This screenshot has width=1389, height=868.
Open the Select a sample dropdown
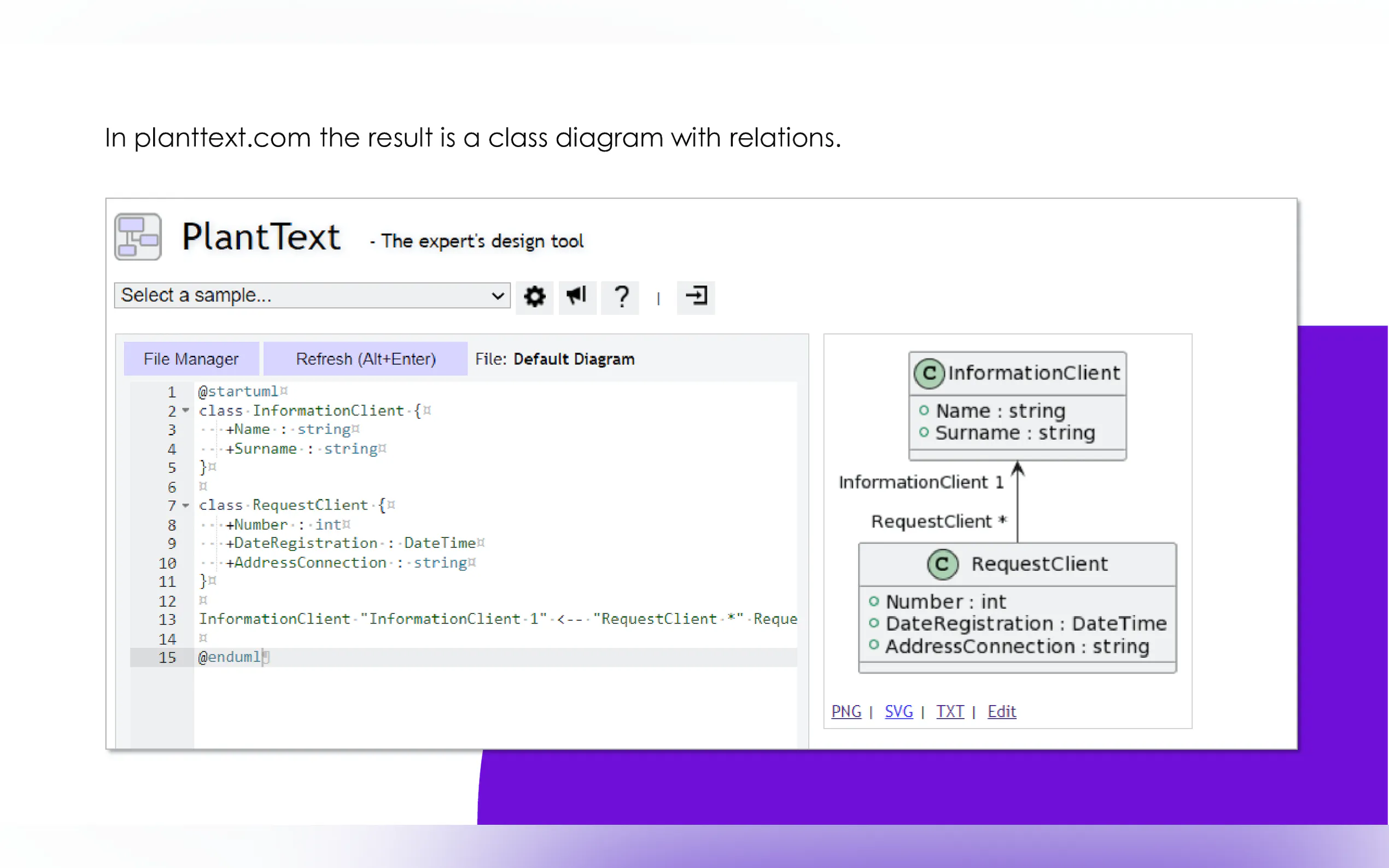pyautogui.click(x=312, y=296)
